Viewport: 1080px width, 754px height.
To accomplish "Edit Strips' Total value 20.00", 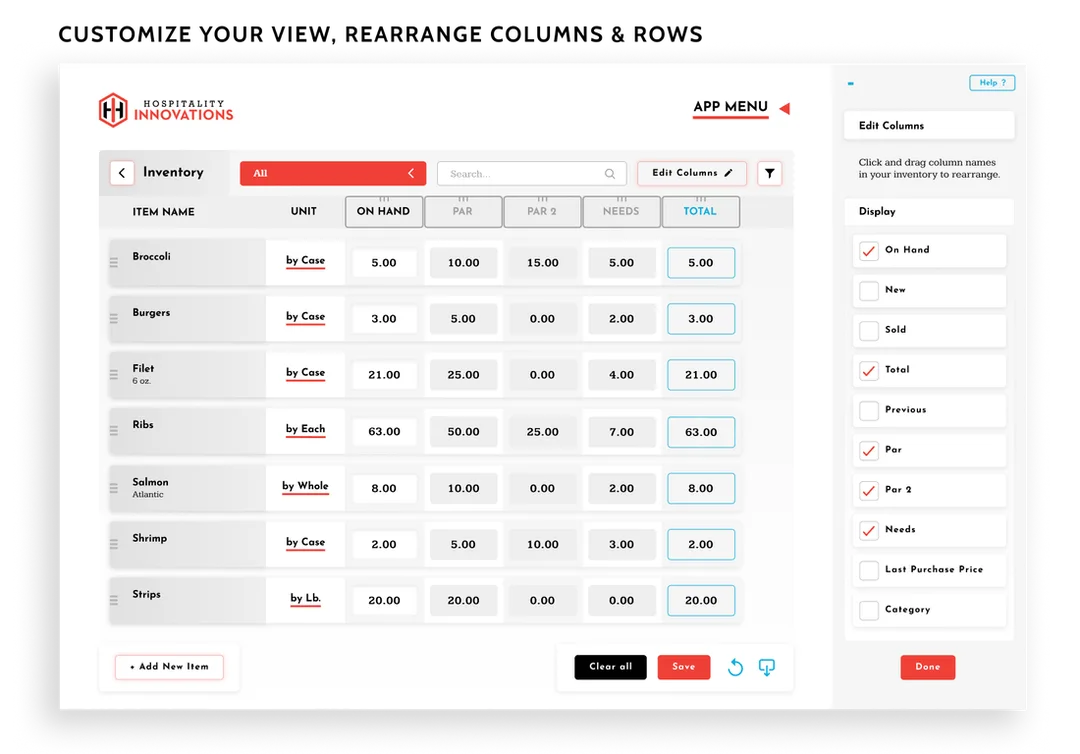I will pos(701,600).
